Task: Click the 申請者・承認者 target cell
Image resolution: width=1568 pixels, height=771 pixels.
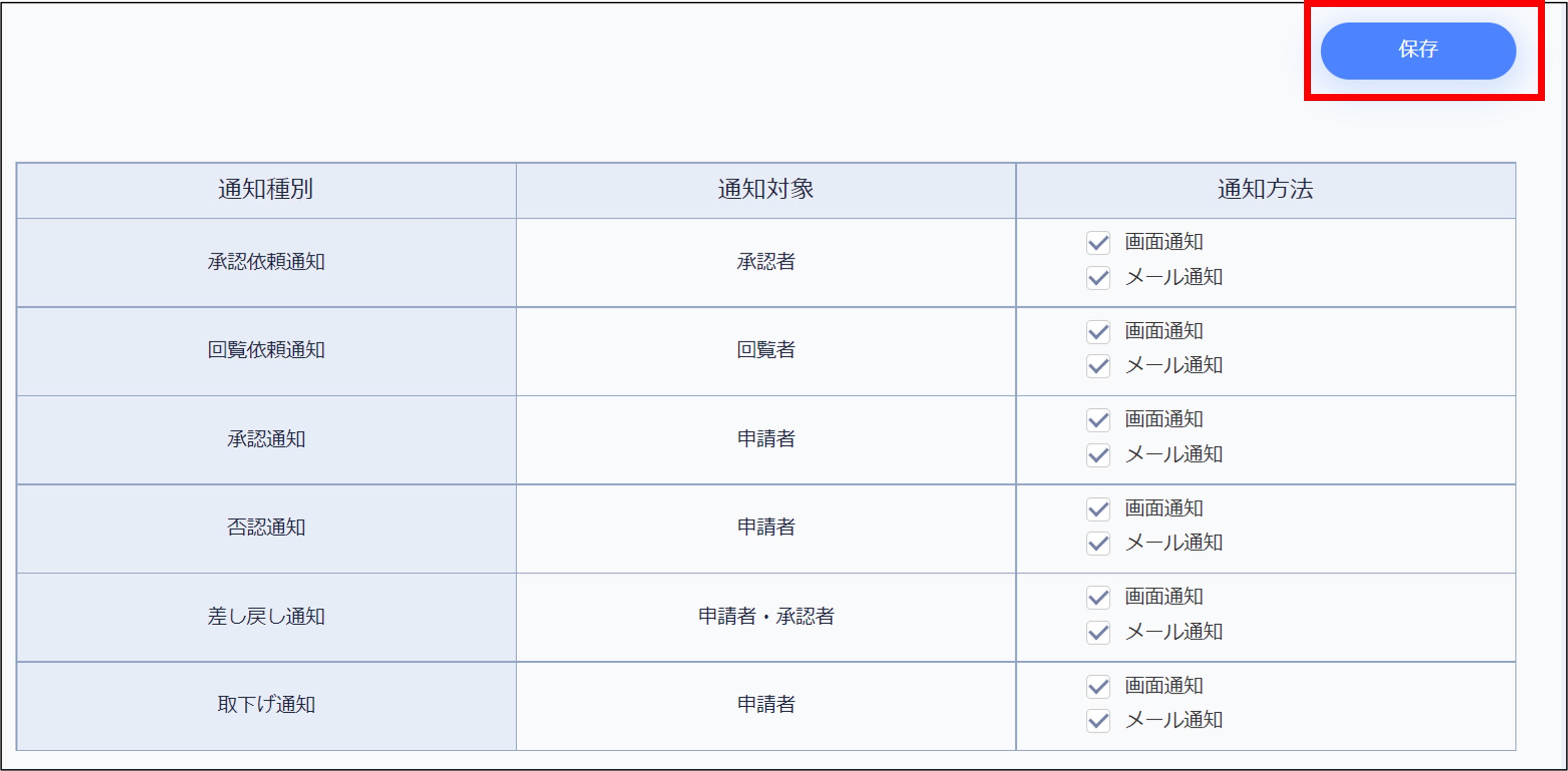Action: [766, 616]
